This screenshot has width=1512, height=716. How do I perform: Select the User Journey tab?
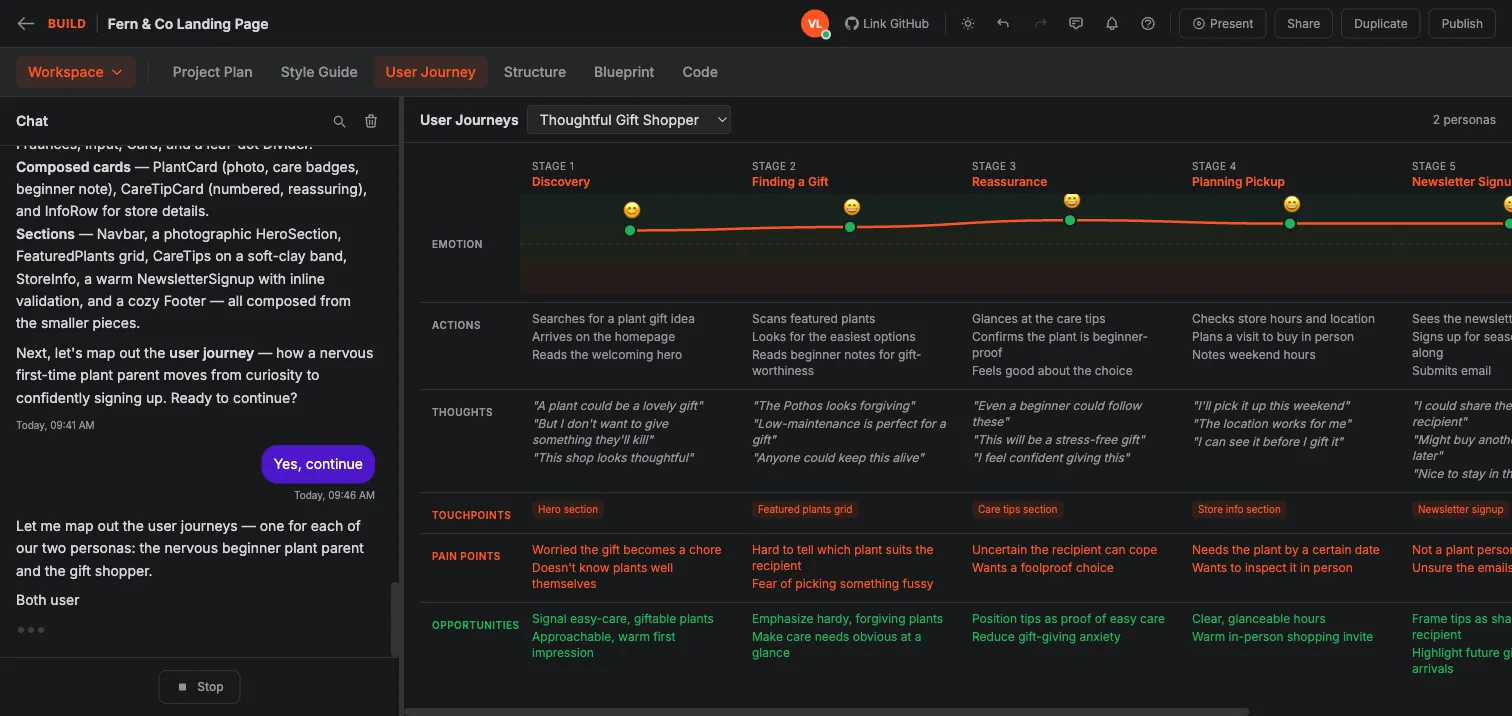tap(430, 72)
